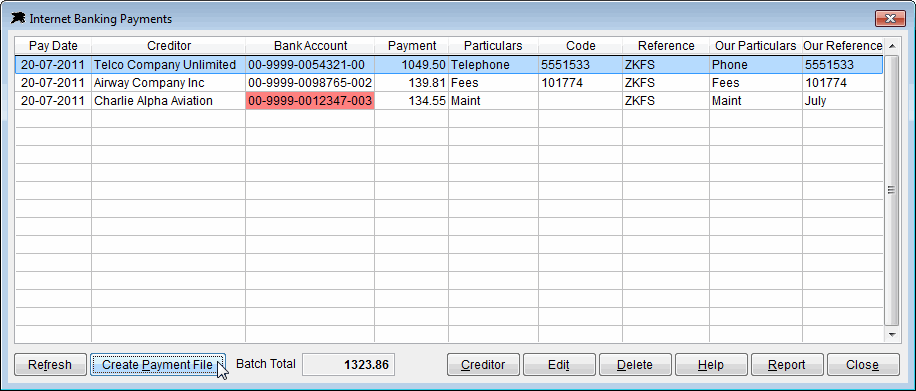This screenshot has width=916, height=391.
Task: Click July in Our Reference column
Action: point(843,101)
